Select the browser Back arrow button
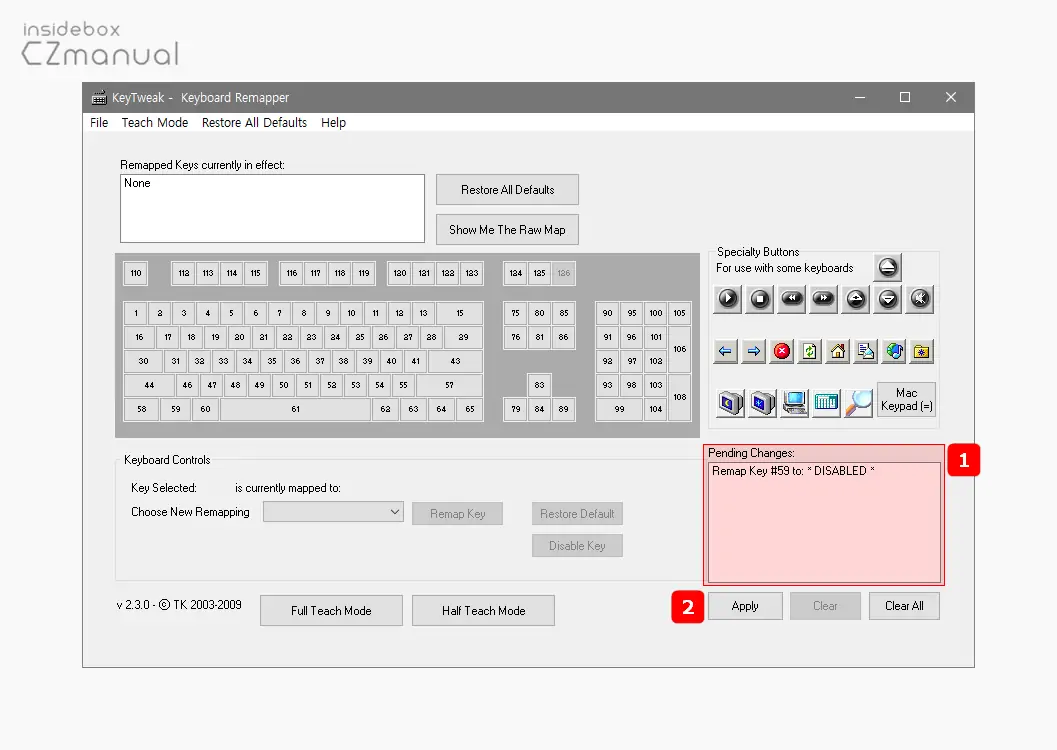The image size is (1057, 750). click(726, 351)
